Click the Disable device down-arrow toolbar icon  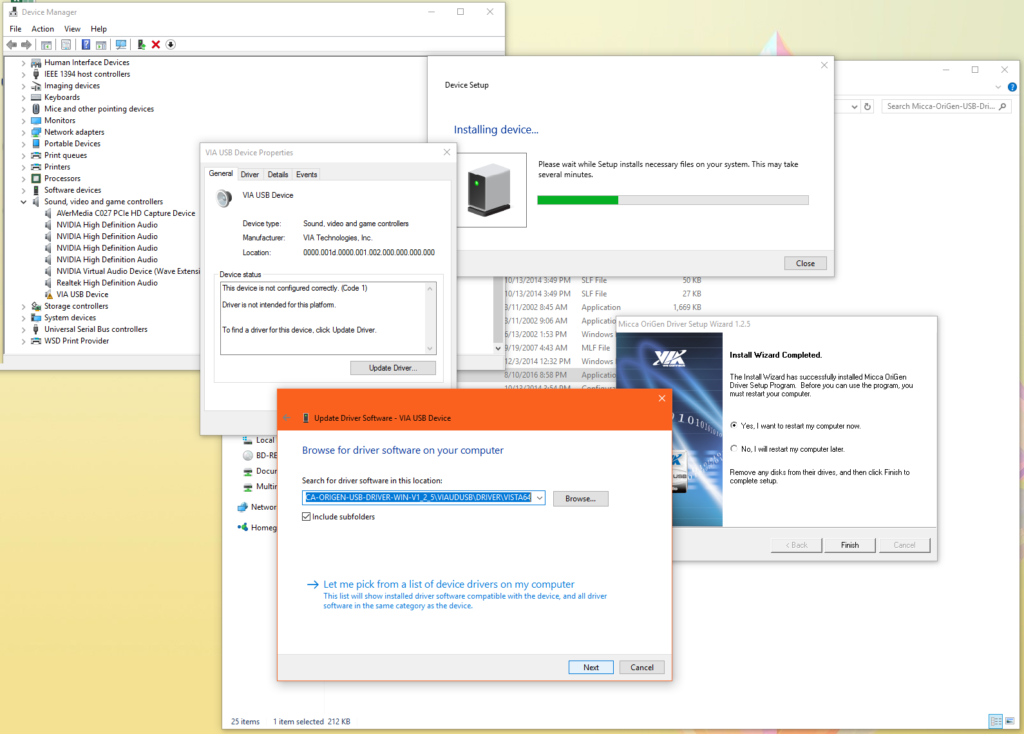(170, 44)
